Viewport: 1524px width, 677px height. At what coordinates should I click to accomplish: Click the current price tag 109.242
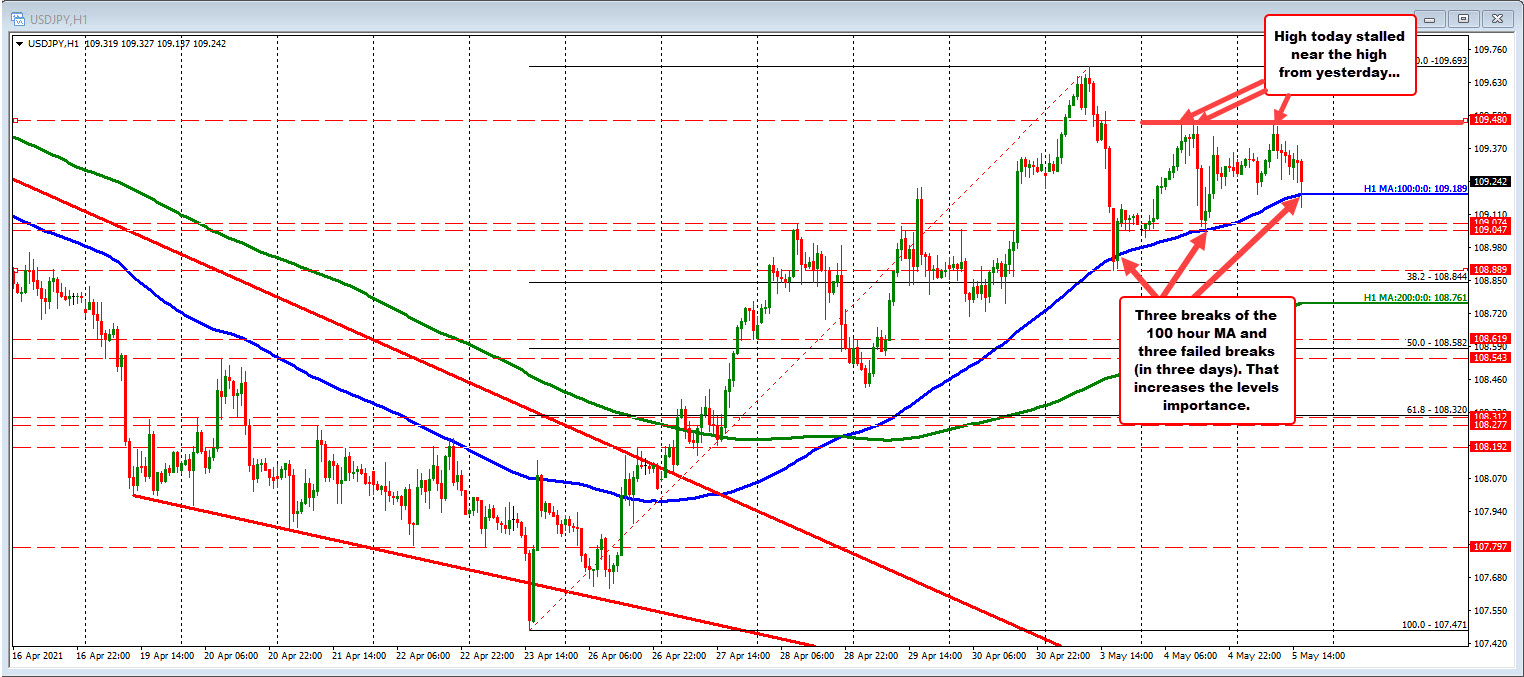click(x=1489, y=181)
